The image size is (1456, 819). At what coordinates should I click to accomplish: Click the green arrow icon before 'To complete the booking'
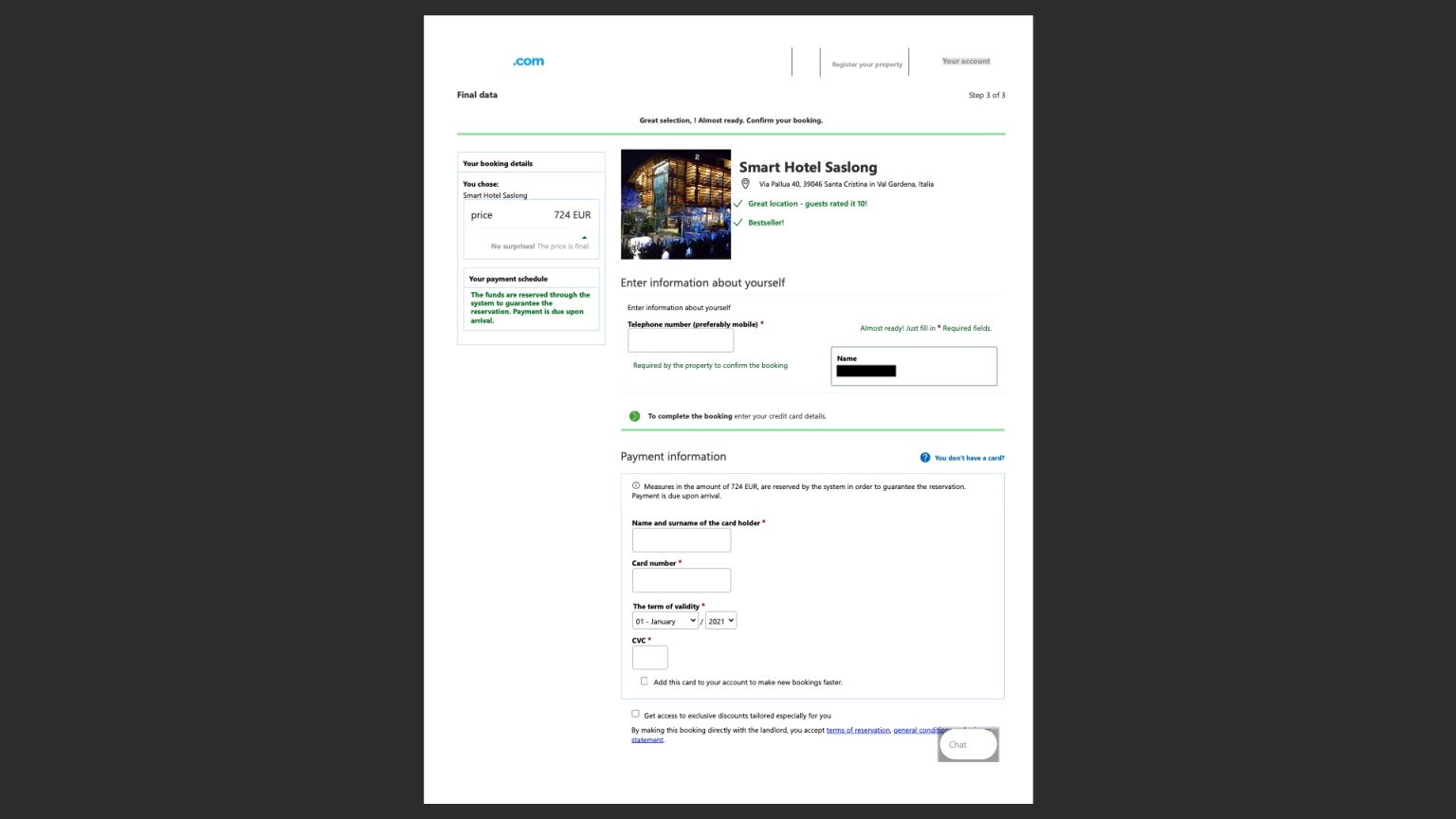click(634, 415)
